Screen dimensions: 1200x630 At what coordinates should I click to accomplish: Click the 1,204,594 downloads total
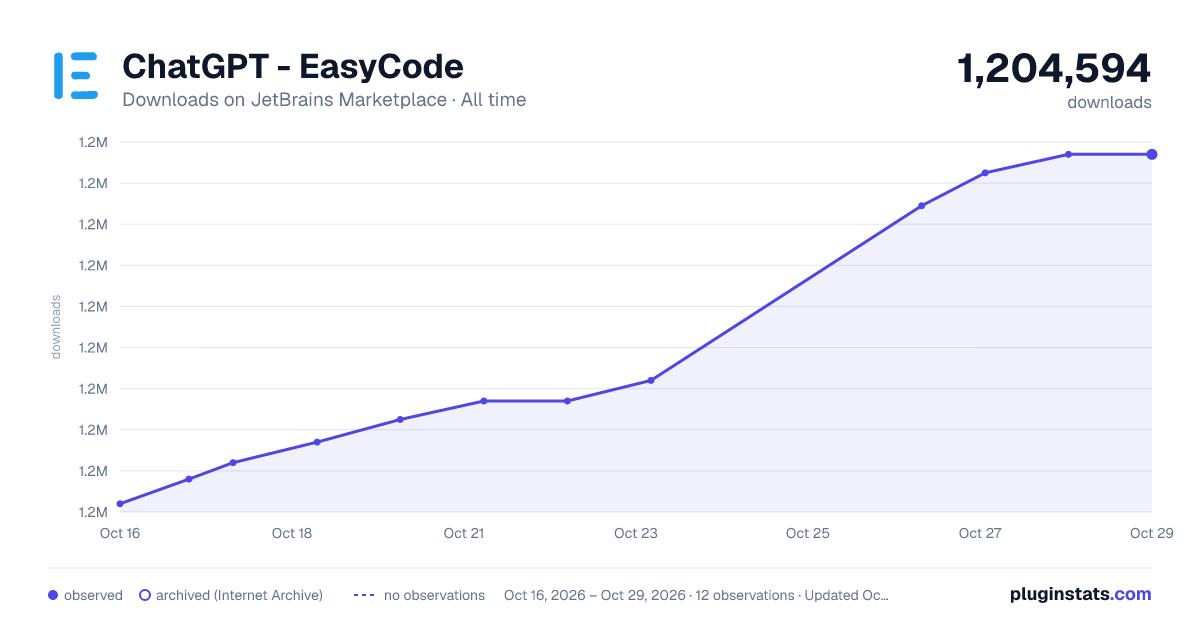pyautogui.click(x=1054, y=69)
